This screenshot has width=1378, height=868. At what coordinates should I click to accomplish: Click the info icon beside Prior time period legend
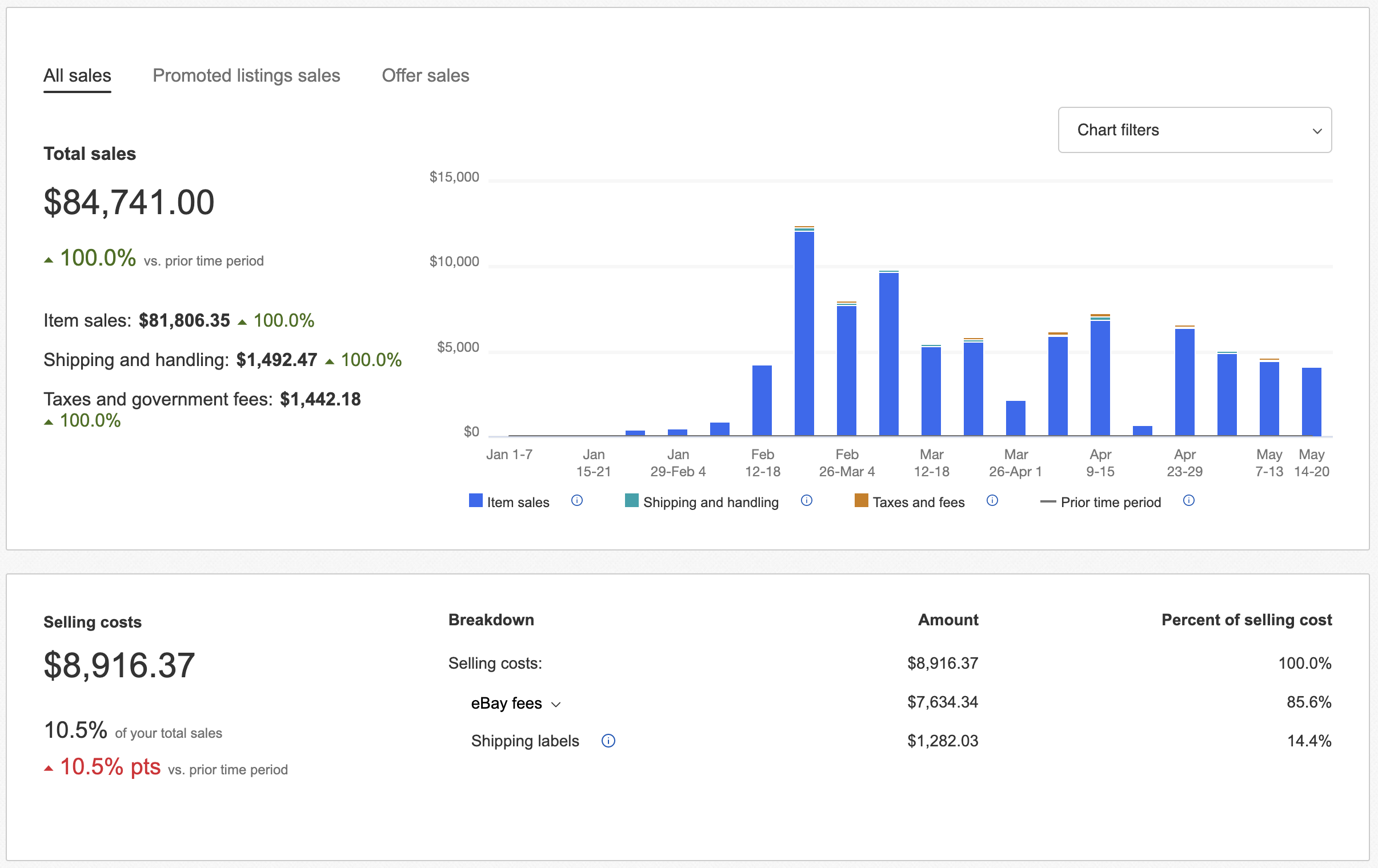1188,501
